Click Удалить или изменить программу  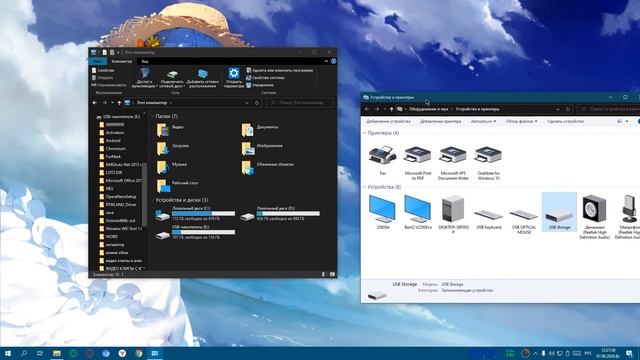coord(280,70)
